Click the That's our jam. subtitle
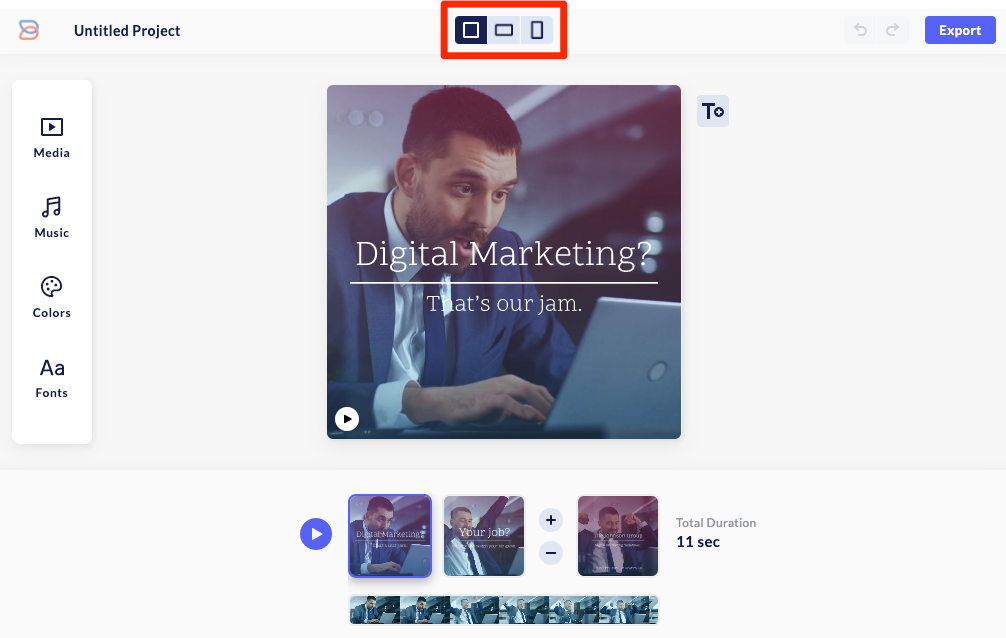The image size is (1006, 638). 504,303
